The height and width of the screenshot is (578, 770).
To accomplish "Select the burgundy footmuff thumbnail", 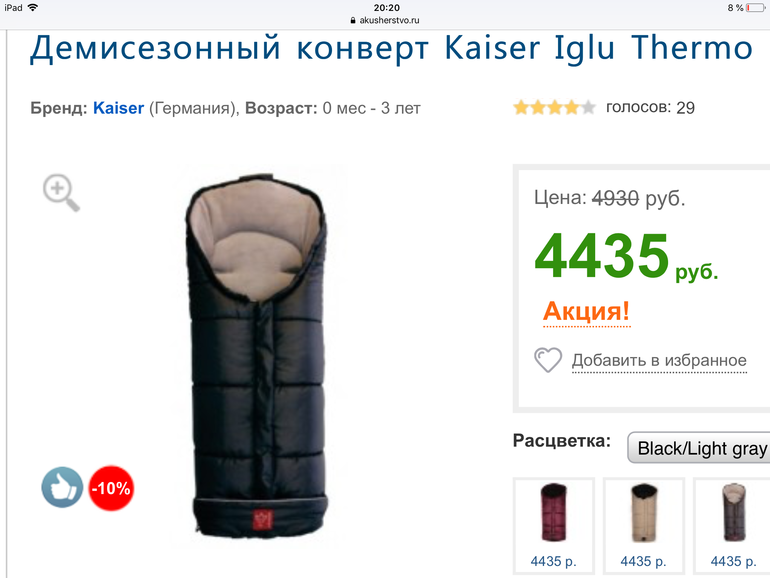I will 553,513.
